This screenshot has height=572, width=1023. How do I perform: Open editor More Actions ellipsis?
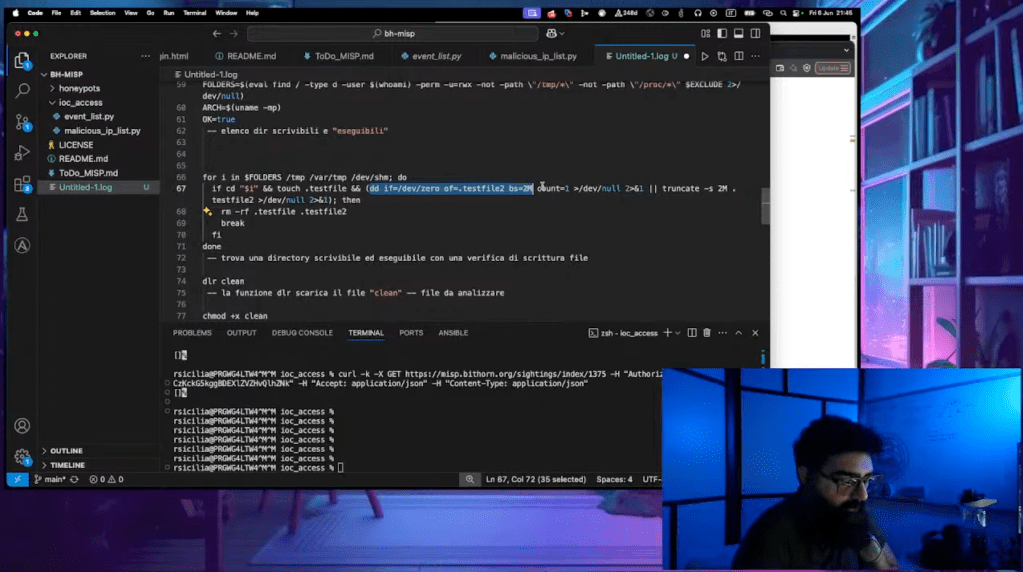[x=755, y=56]
